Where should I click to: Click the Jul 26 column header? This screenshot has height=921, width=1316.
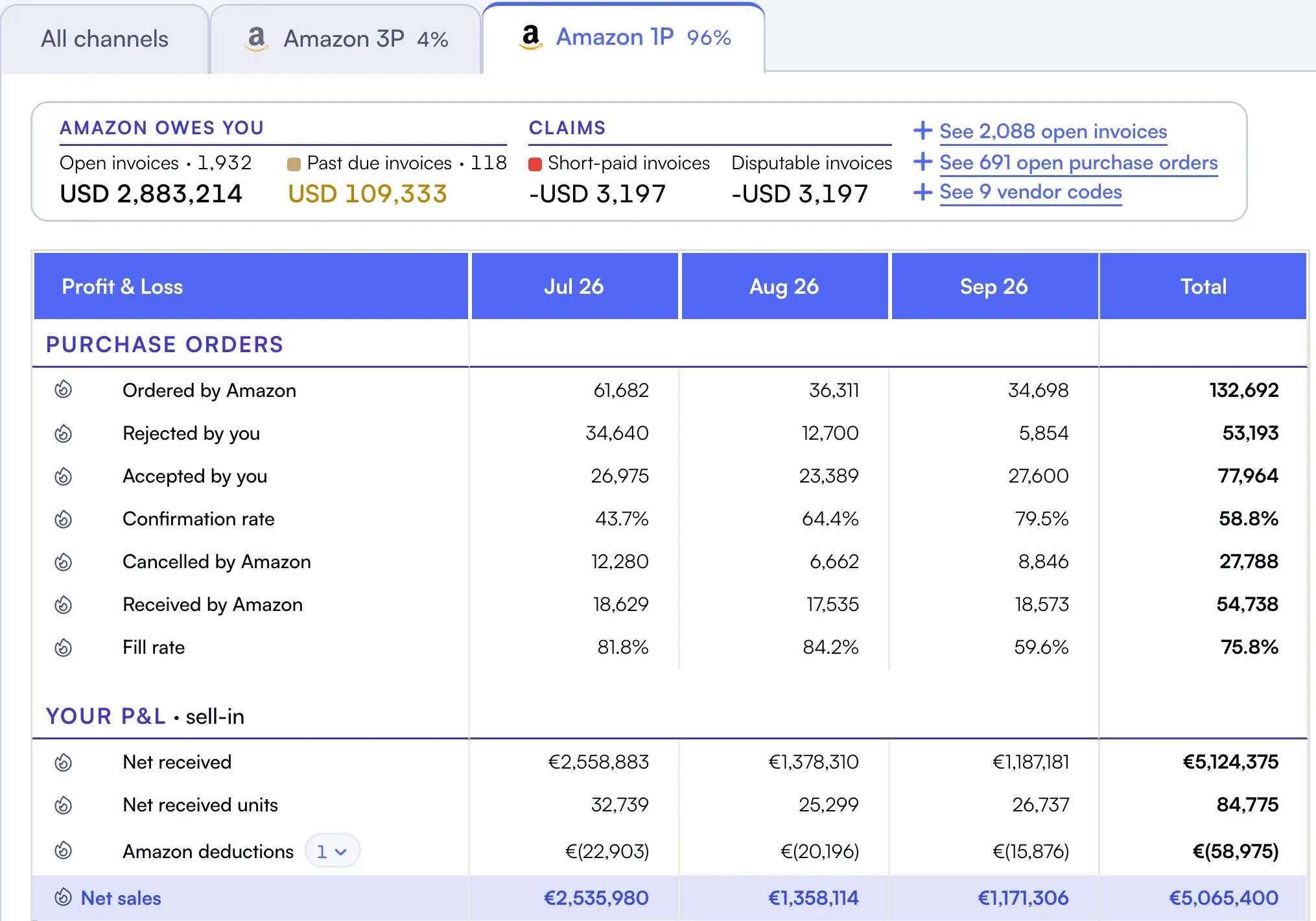click(x=574, y=286)
